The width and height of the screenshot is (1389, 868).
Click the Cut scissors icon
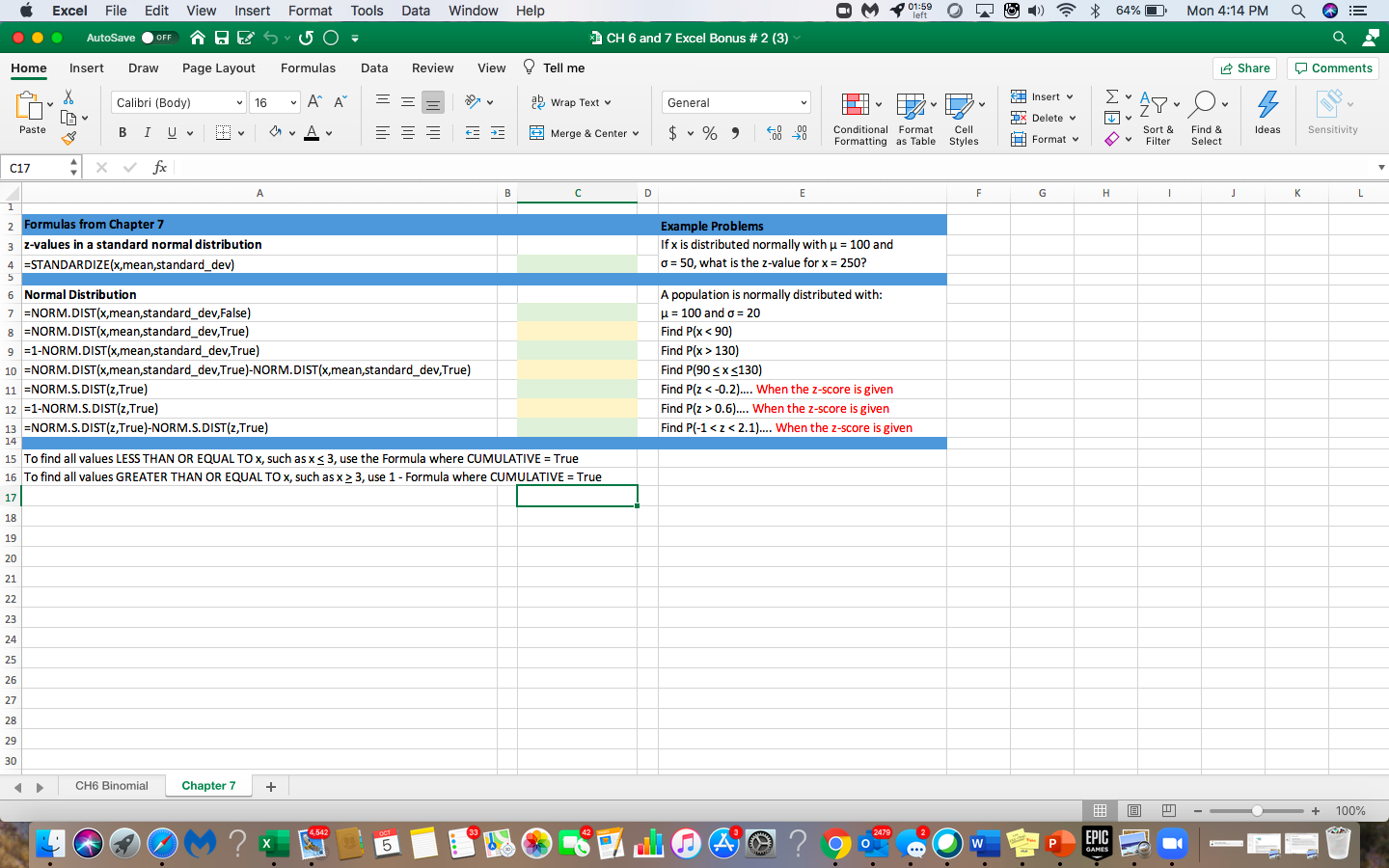click(x=68, y=97)
